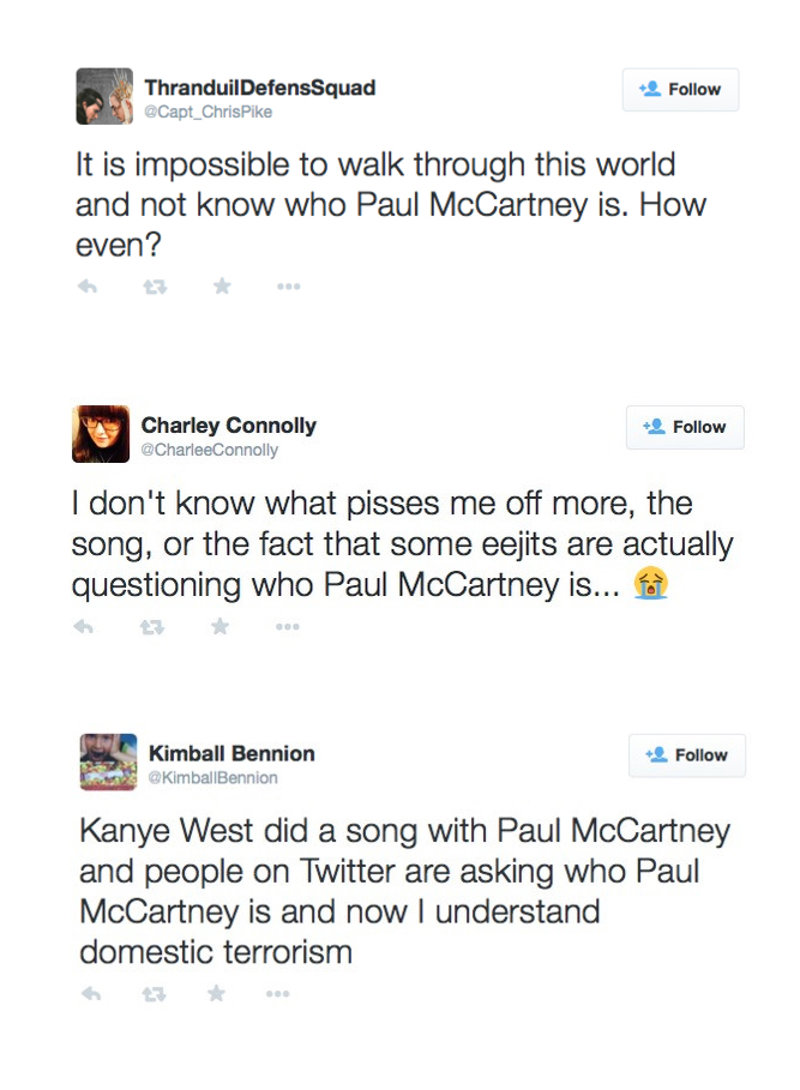Viewport: 800px width, 1090px height.
Task: Follow Charley Connolly
Action: (685, 427)
